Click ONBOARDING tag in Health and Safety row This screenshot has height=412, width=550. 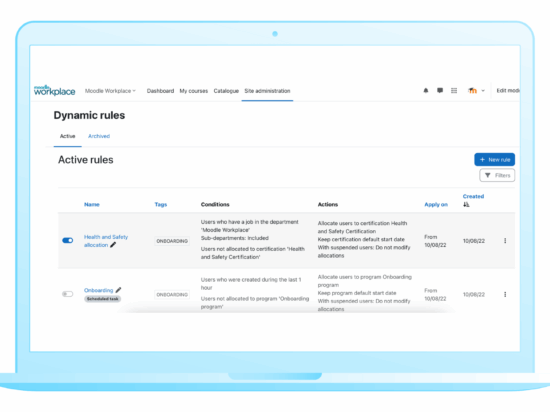coord(172,241)
